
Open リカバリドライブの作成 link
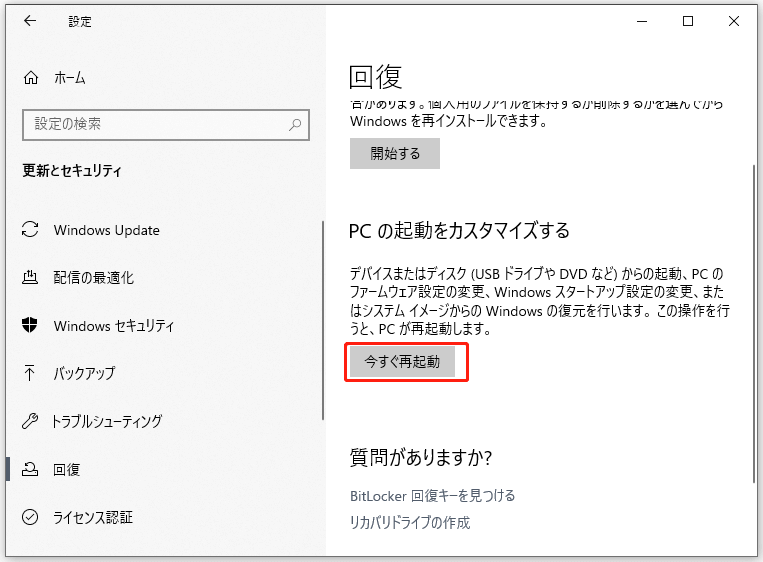point(410,523)
